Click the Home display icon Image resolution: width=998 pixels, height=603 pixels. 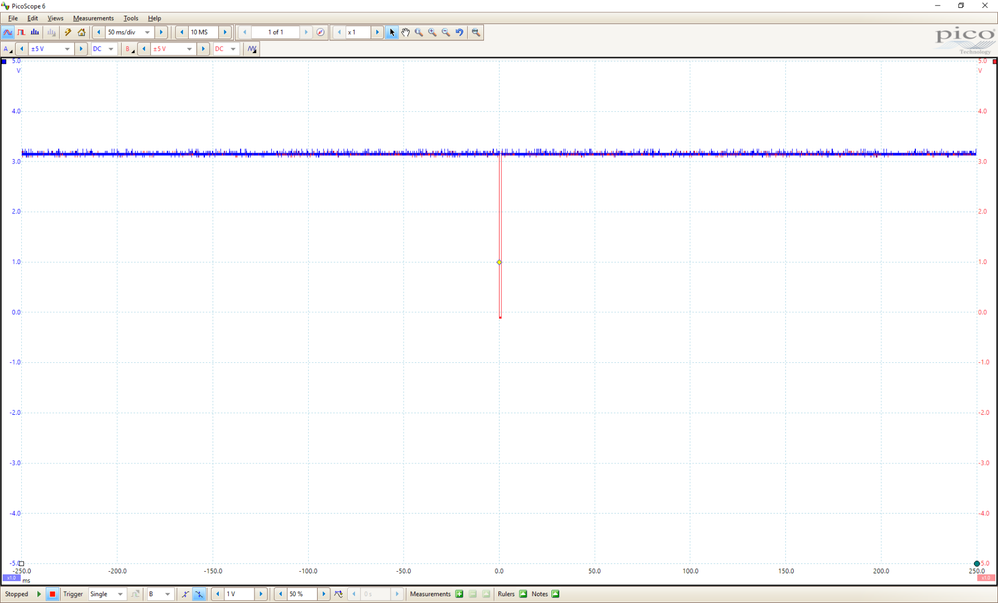(x=81, y=32)
